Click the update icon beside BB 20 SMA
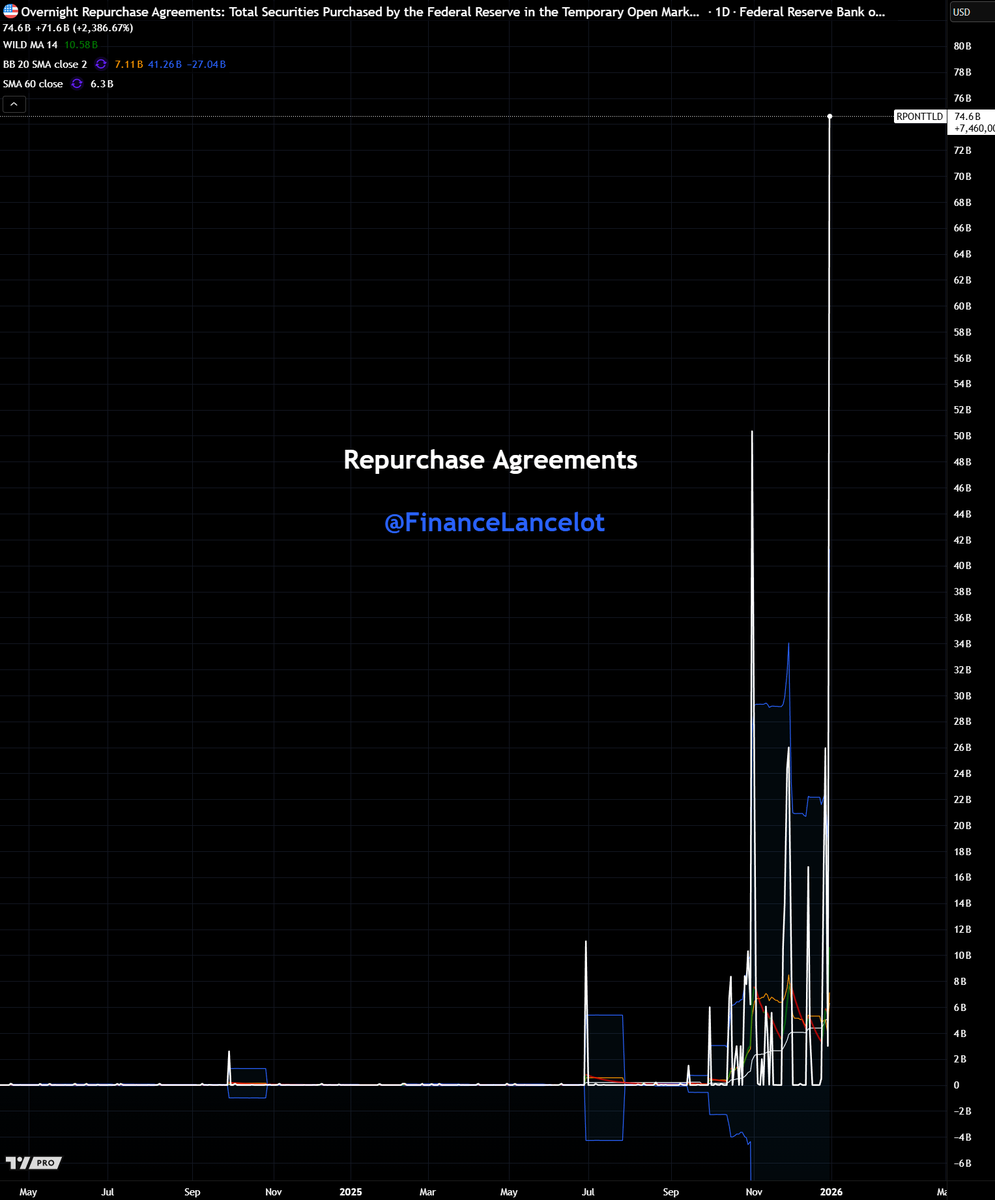 pos(101,64)
